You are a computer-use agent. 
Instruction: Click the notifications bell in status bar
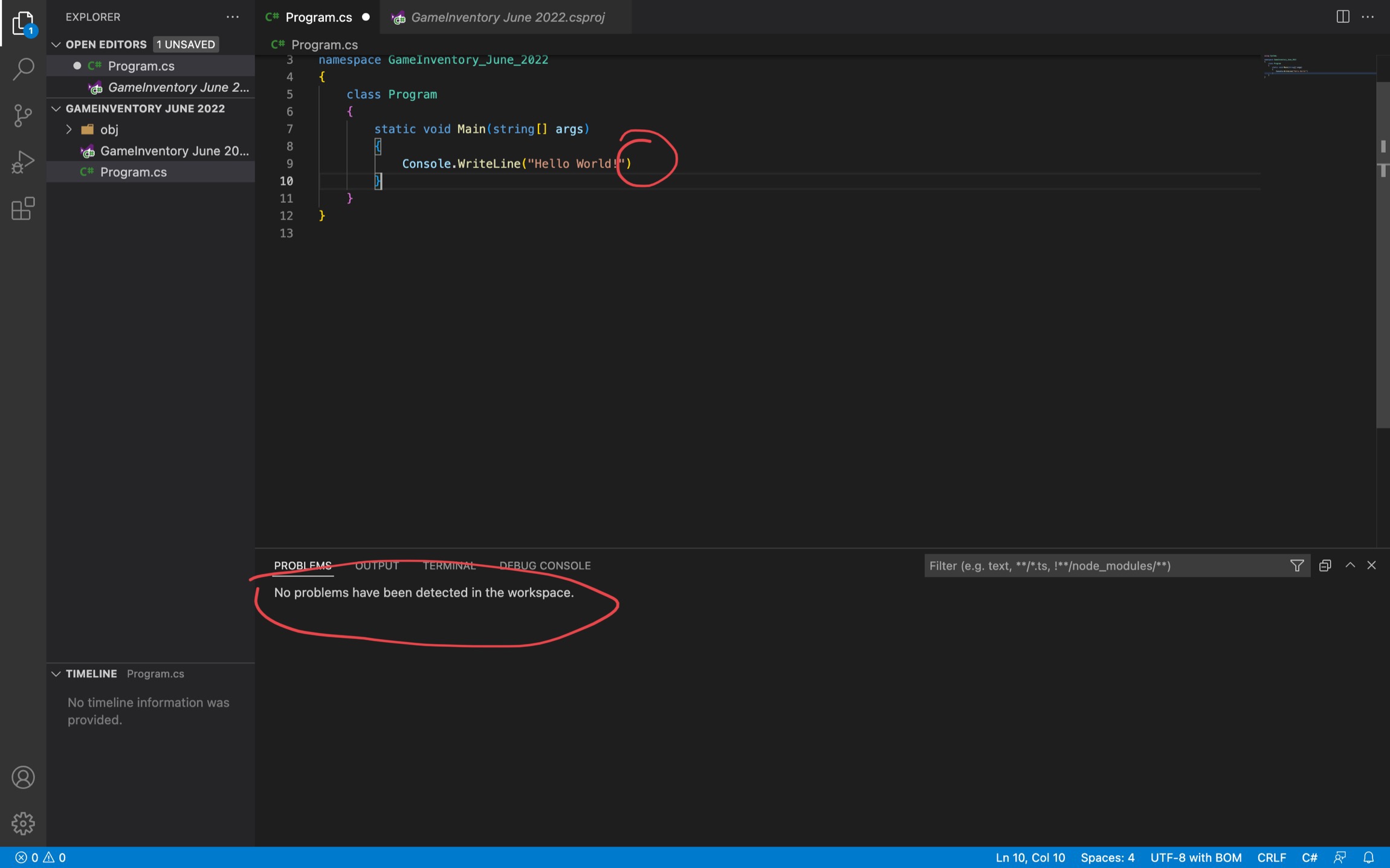[1369, 857]
